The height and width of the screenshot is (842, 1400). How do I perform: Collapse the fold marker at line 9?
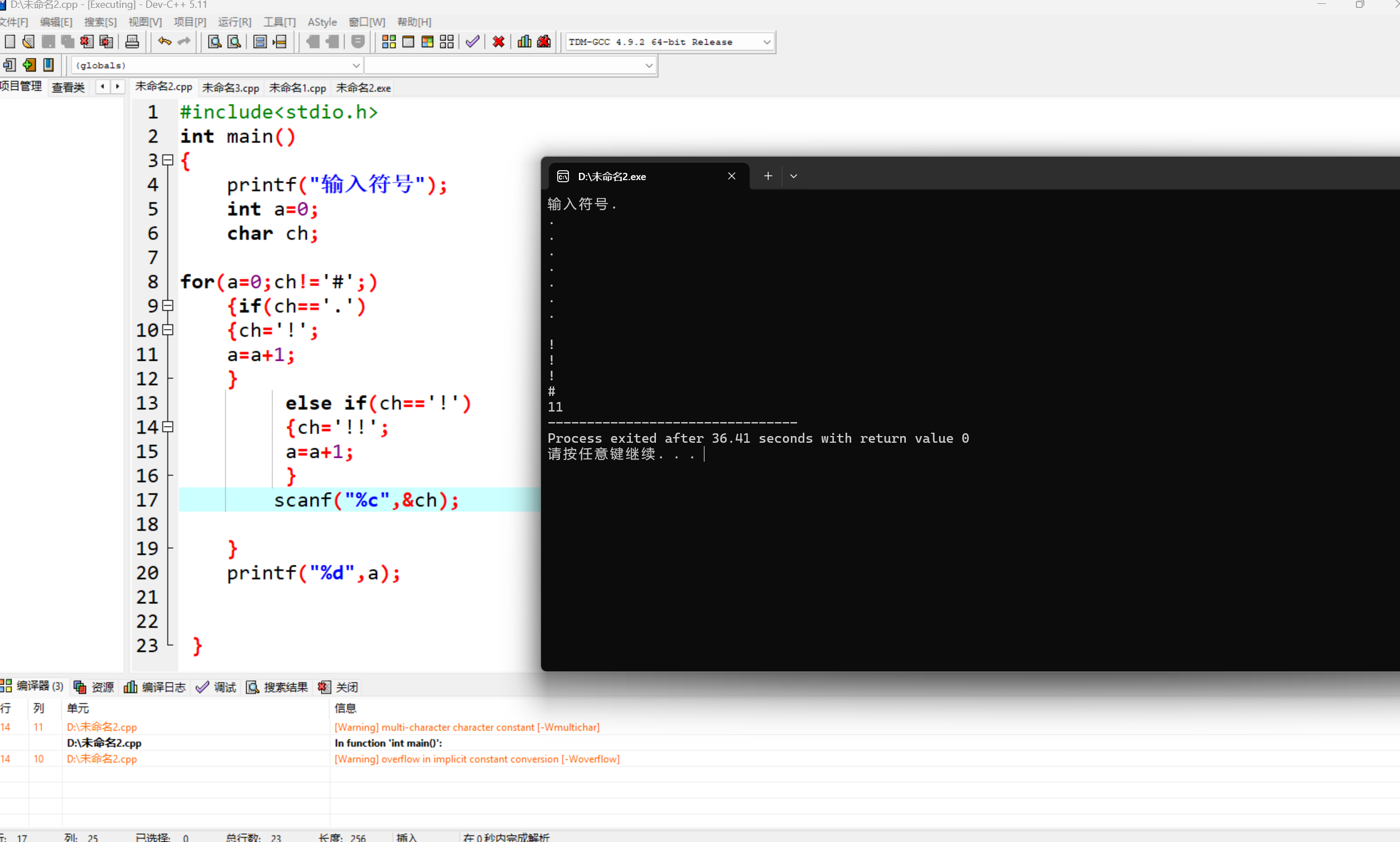pos(167,306)
